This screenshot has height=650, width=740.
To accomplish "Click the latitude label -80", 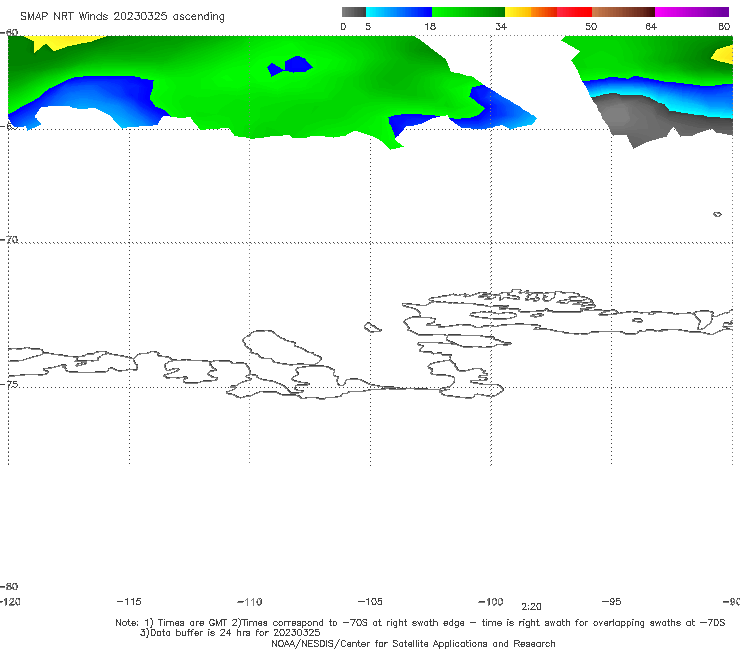I will point(9,587).
